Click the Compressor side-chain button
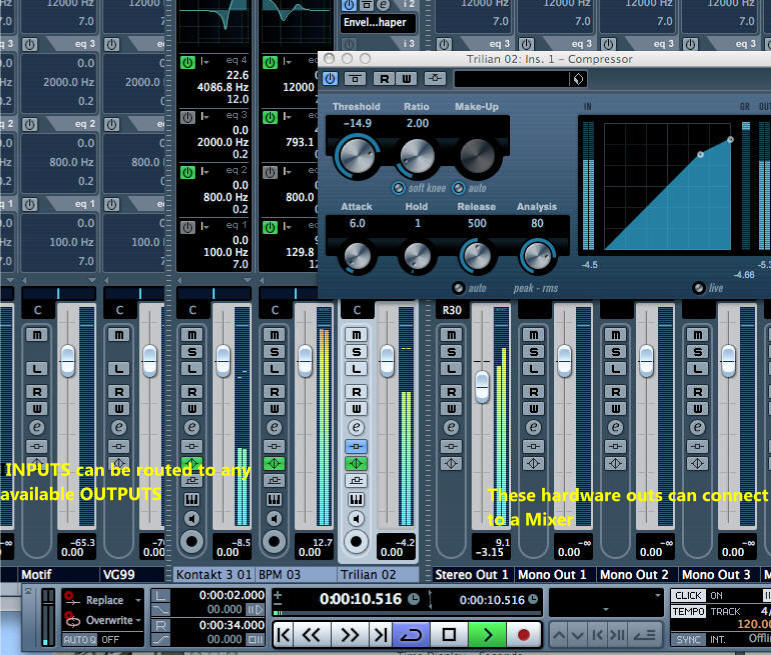 point(435,79)
